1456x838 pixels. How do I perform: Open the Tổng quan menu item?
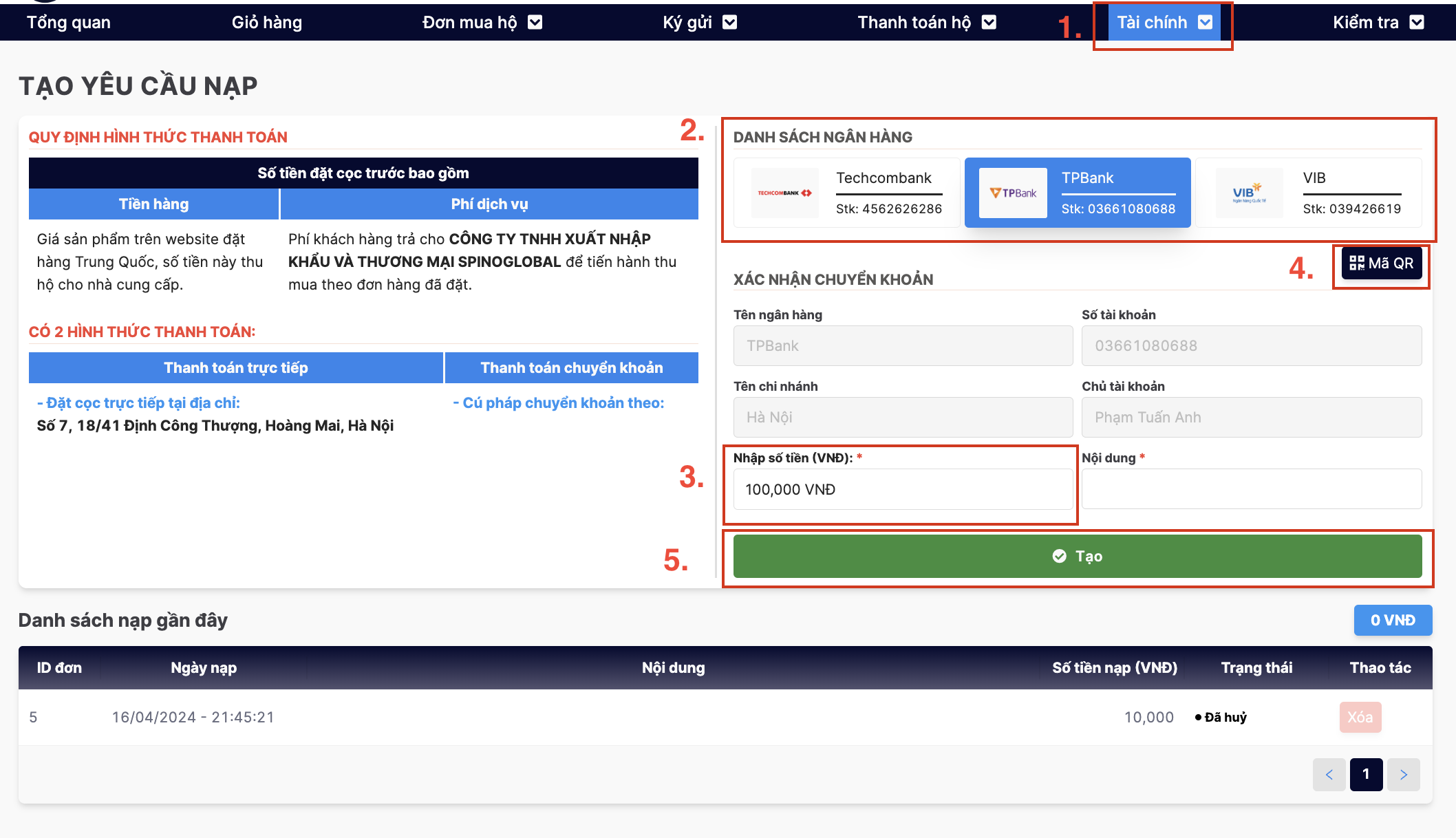click(69, 23)
